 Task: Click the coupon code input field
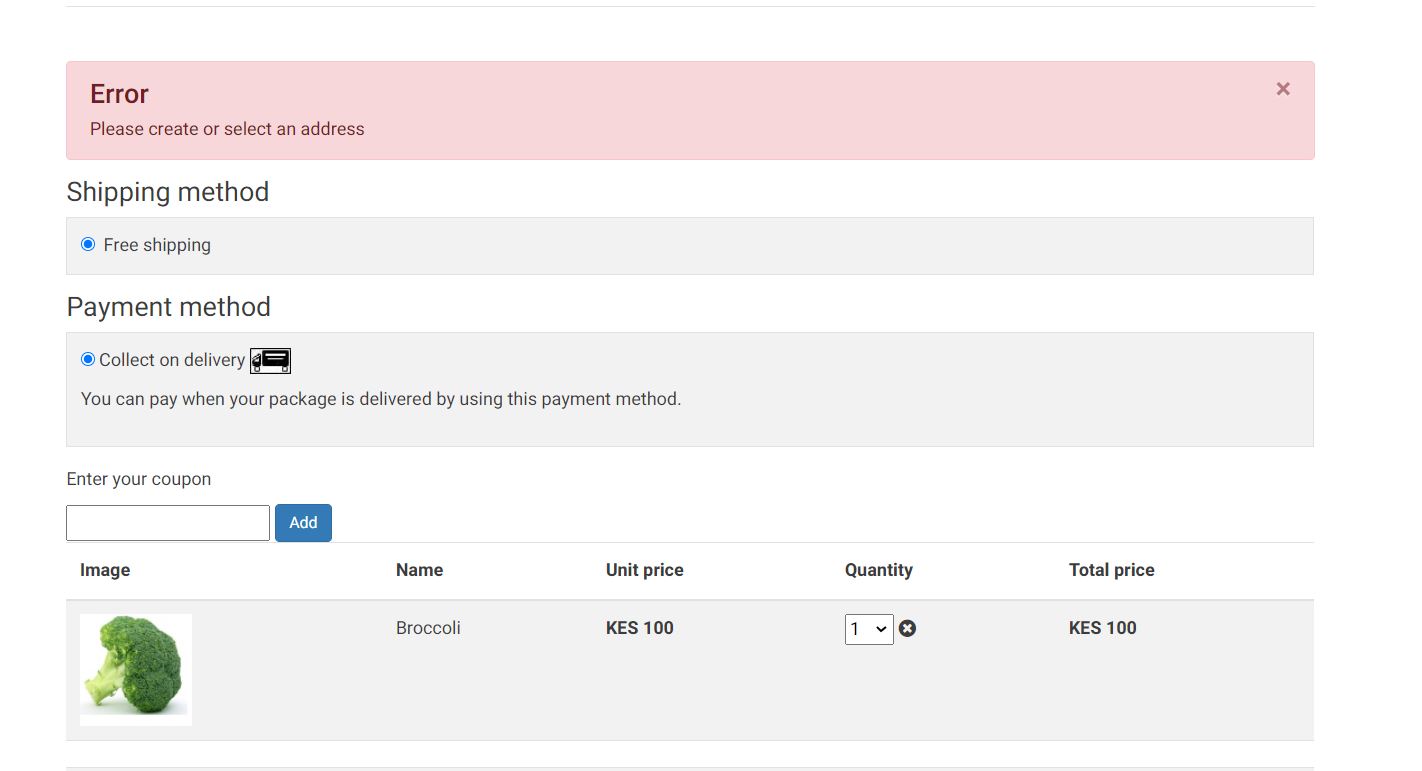pos(168,523)
